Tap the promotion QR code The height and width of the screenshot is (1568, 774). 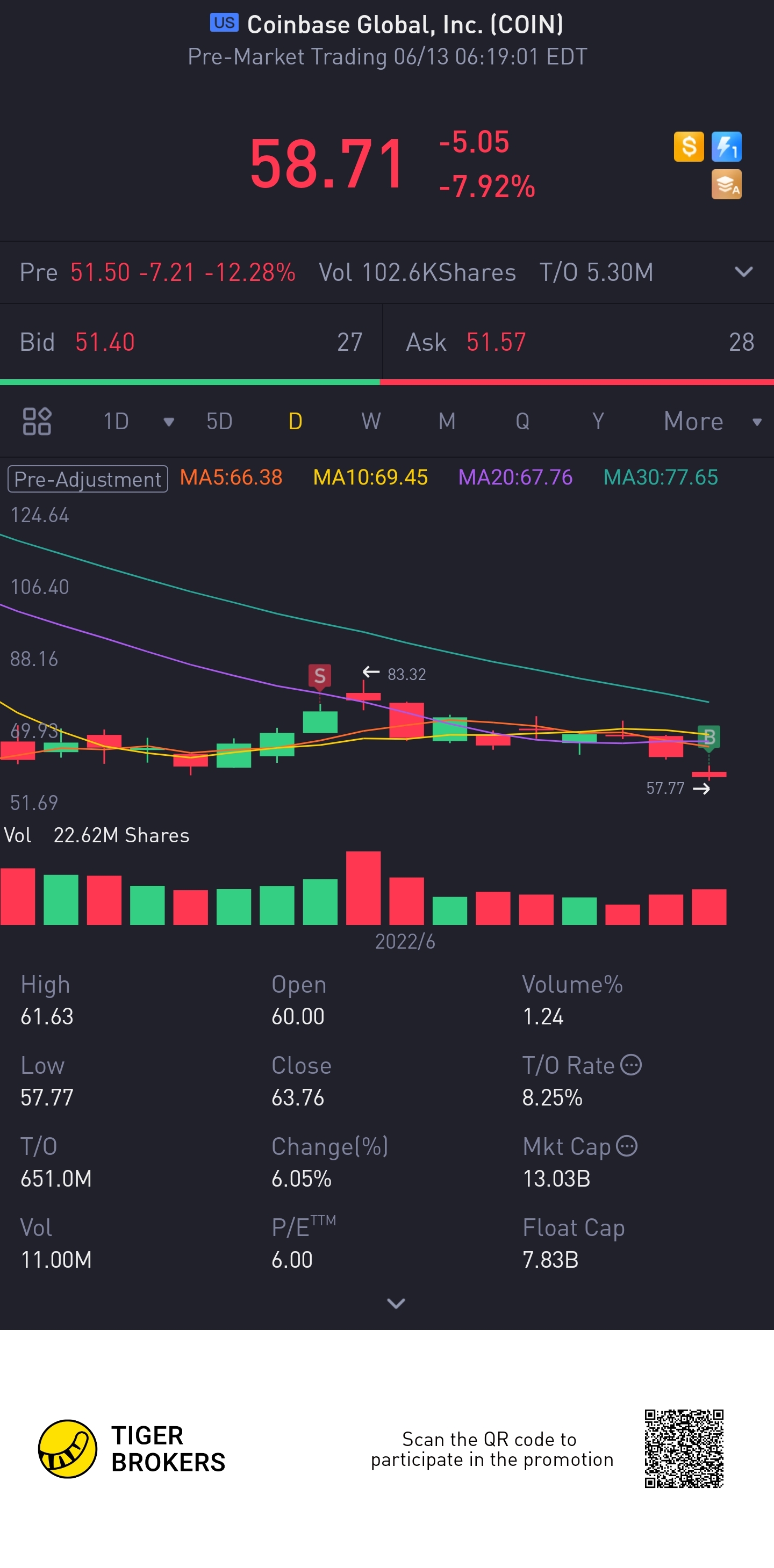pyautogui.click(x=684, y=1449)
